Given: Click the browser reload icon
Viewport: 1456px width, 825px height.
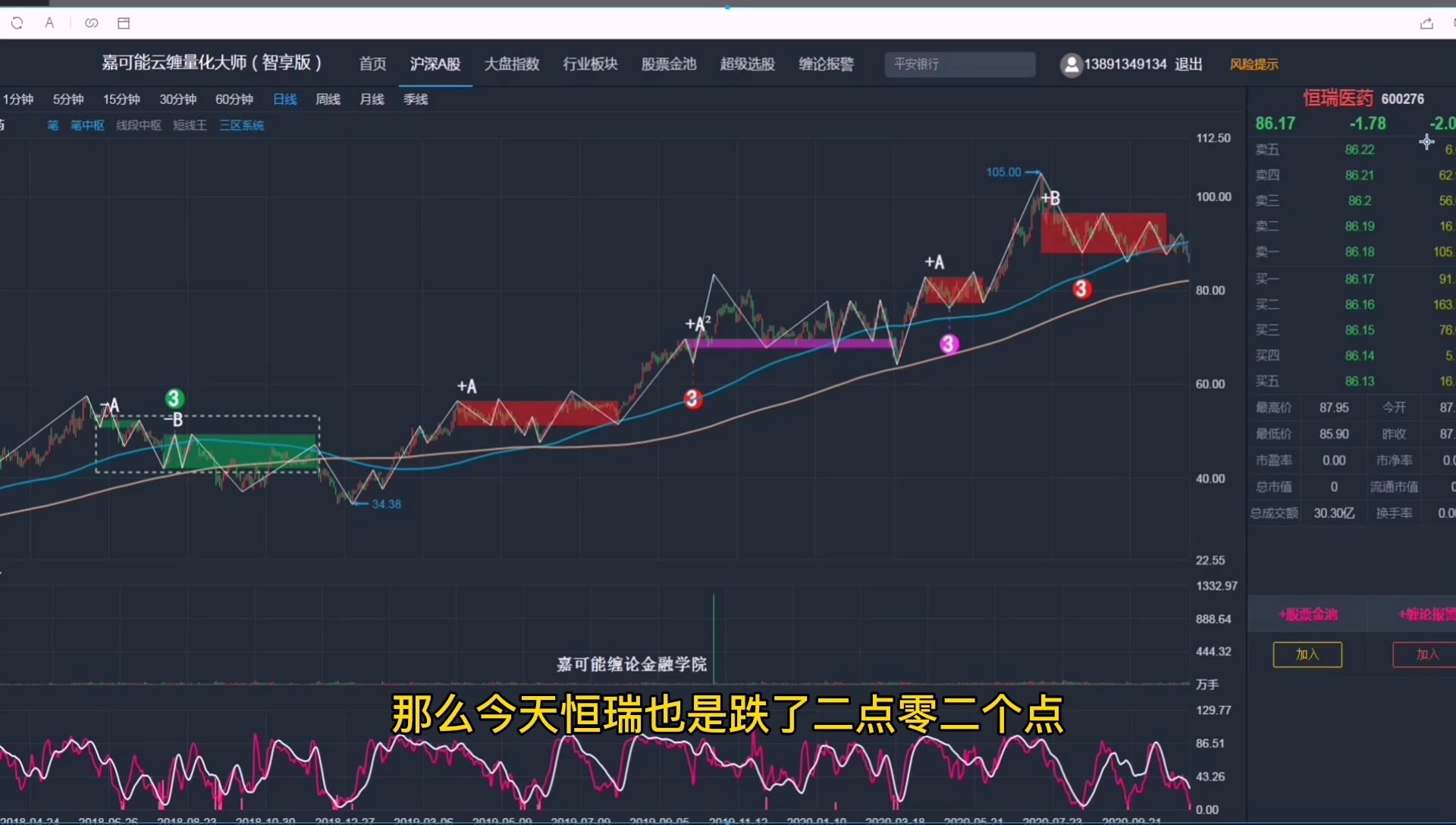Looking at the screenshot, I should coord(17,24).
